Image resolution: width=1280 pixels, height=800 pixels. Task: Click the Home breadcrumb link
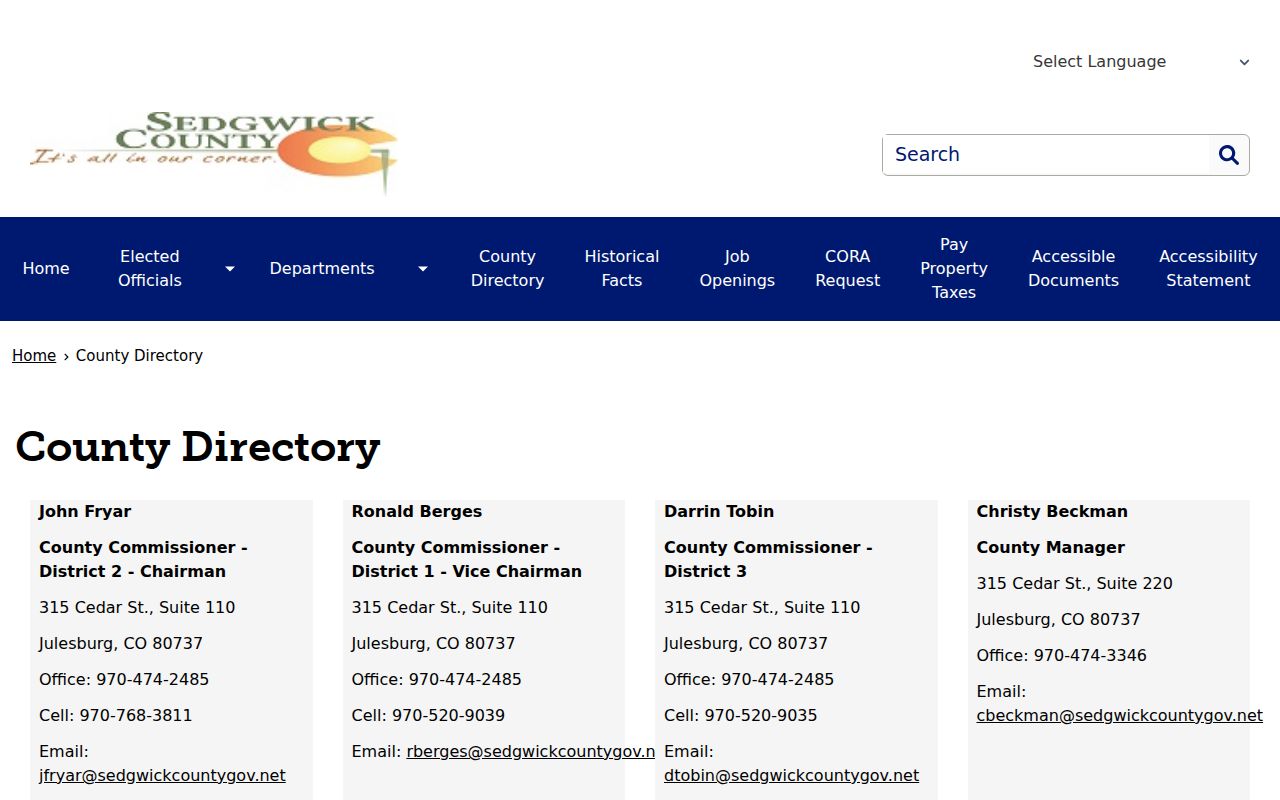click(34, 356)
